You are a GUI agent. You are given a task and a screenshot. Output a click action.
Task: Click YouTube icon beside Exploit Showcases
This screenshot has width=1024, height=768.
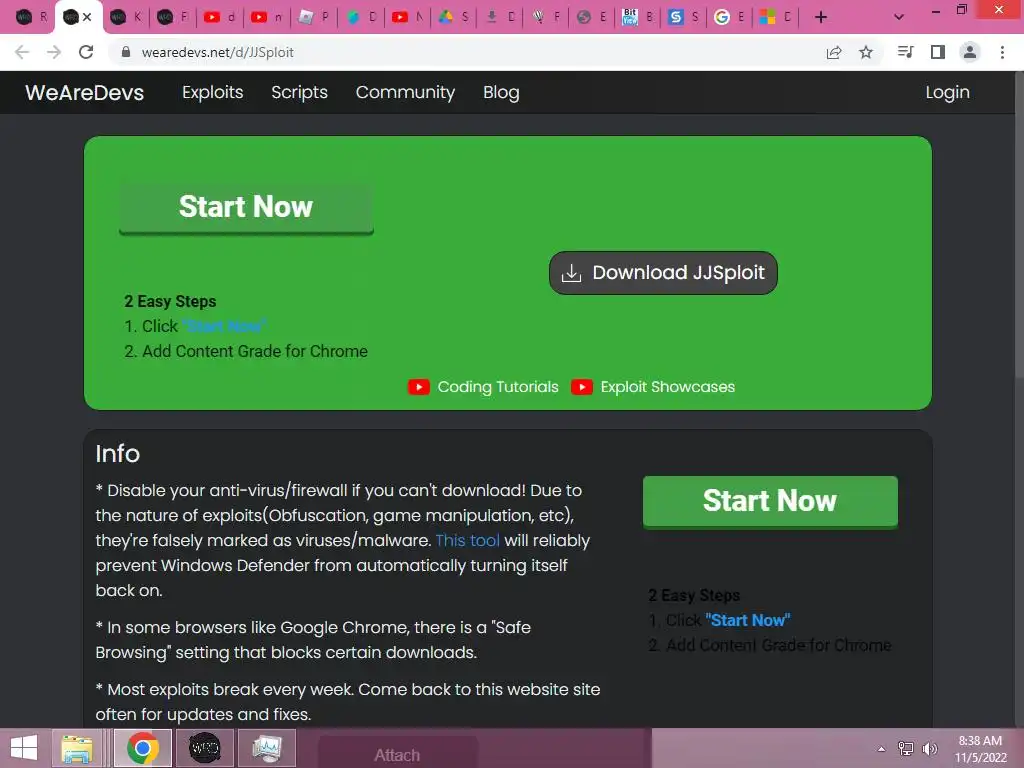[581, 387]
